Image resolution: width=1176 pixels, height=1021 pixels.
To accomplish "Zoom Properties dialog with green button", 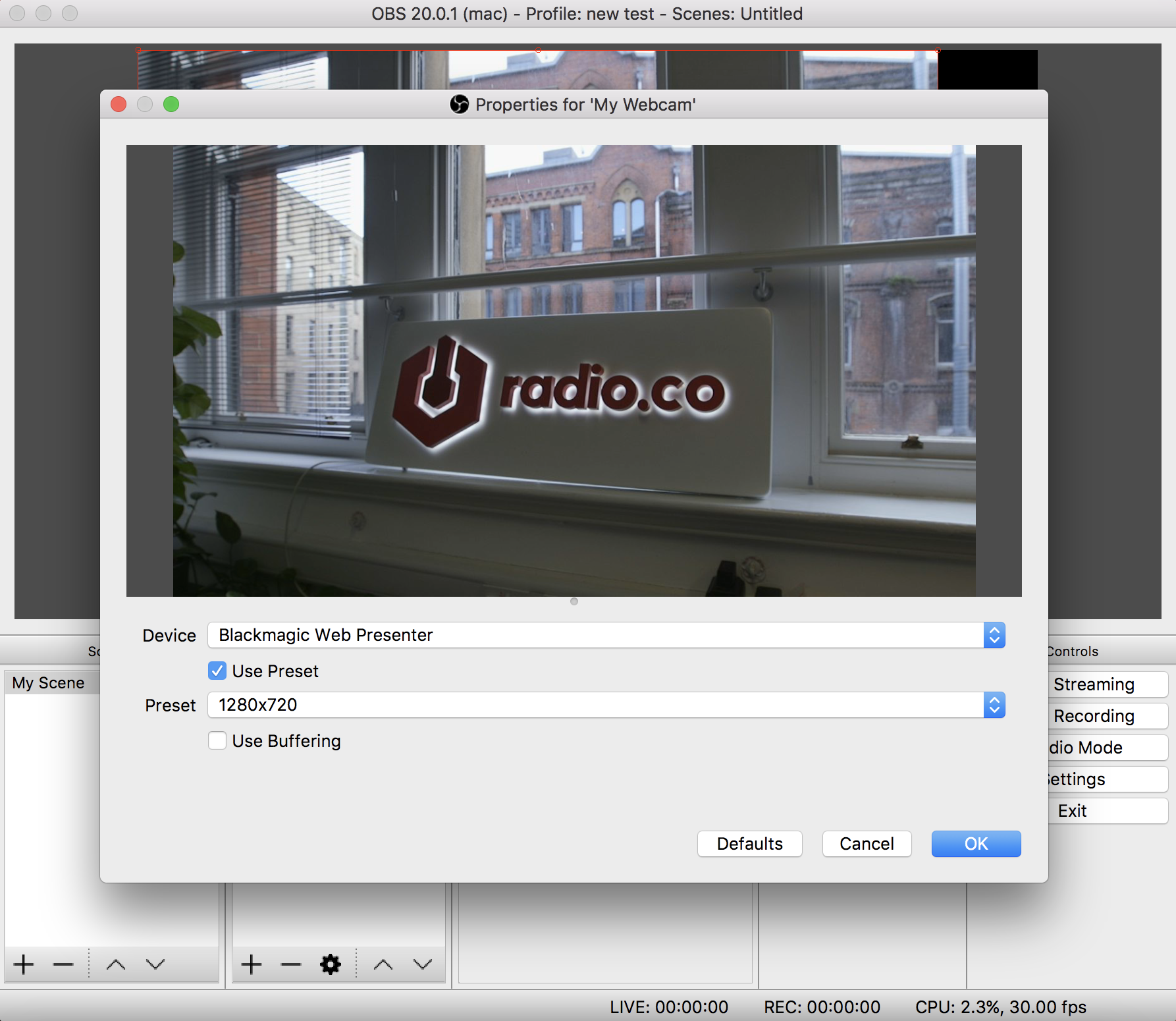I will coord(171,104).
